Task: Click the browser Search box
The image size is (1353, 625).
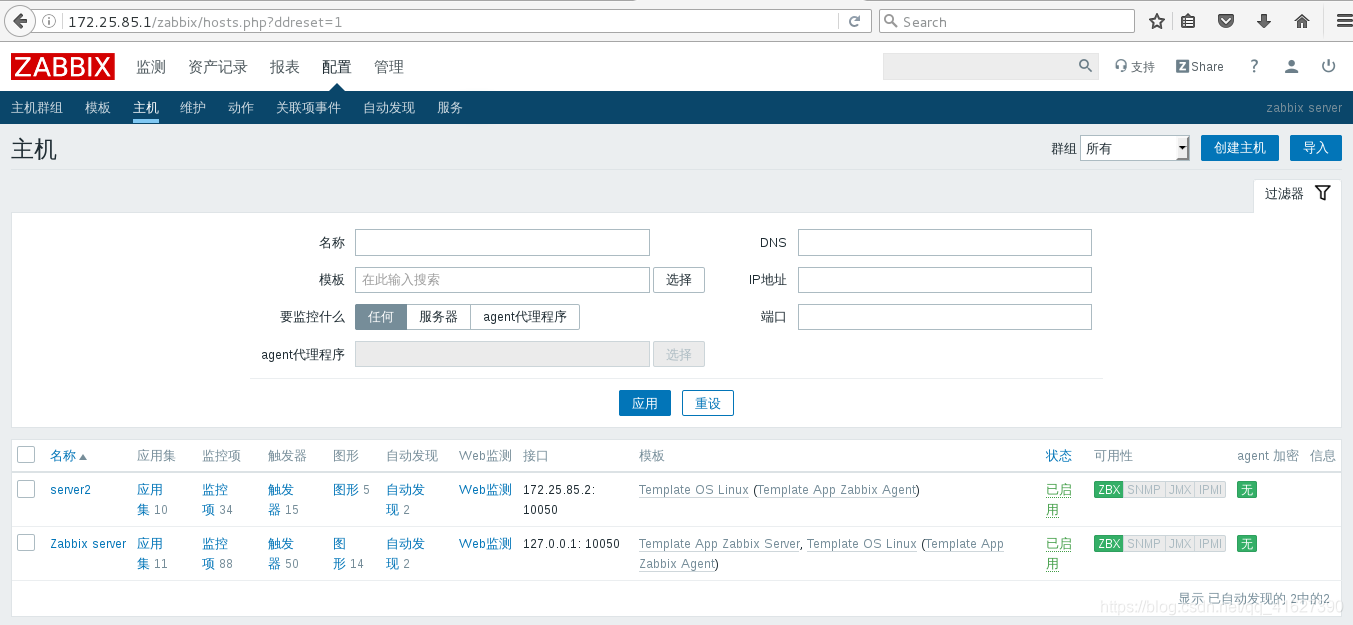Action: pos(1007,21)
